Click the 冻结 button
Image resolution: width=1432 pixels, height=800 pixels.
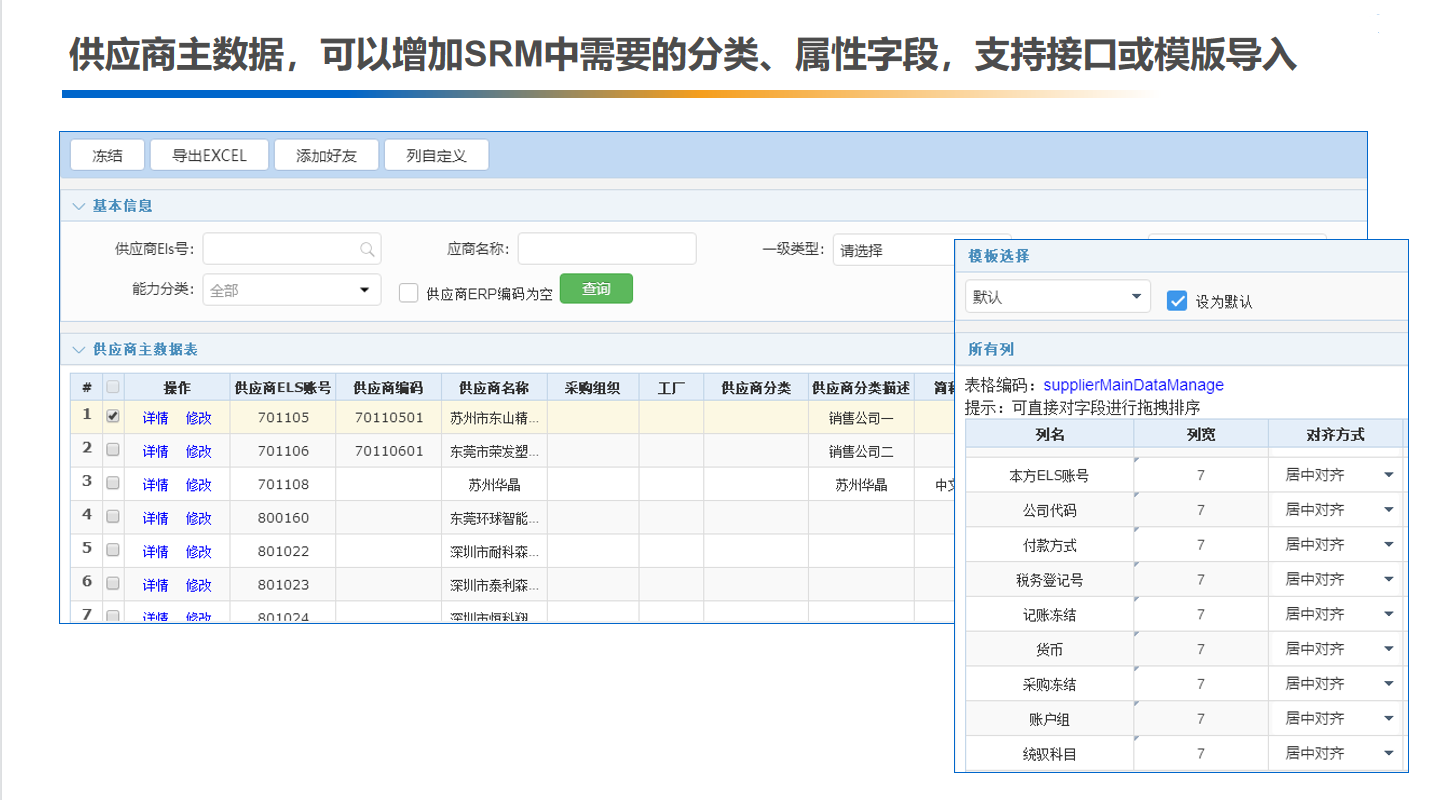coord(107,156)
